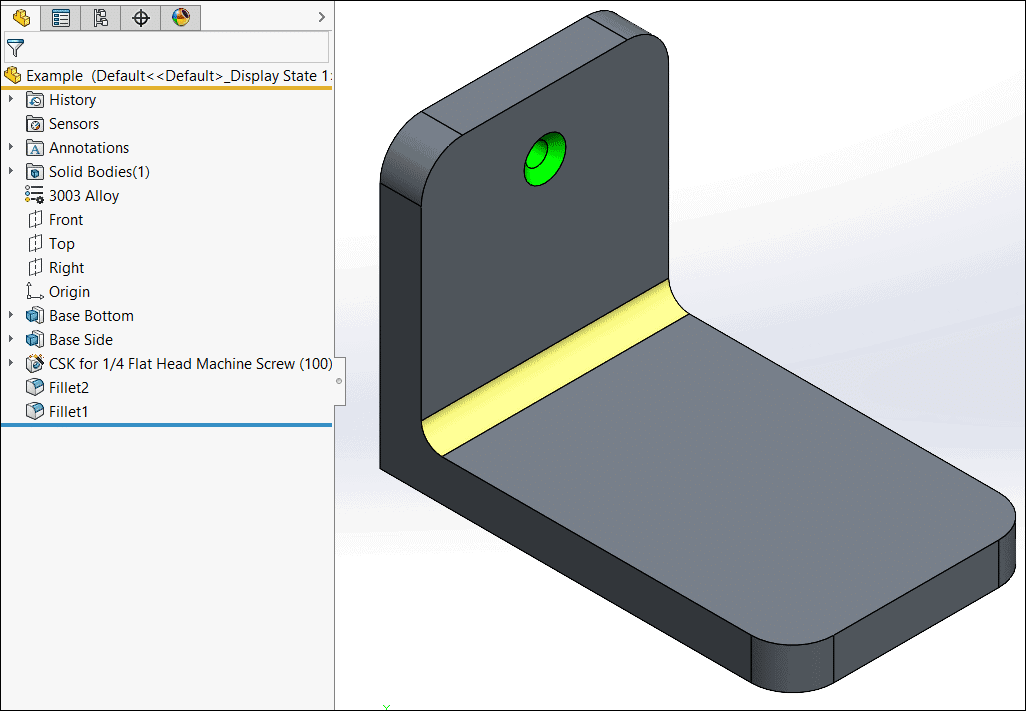Image resolution: width=1026 pixels, height=711 pixels.
Task: Select the Fillet1 feature label
Action: 68,412
